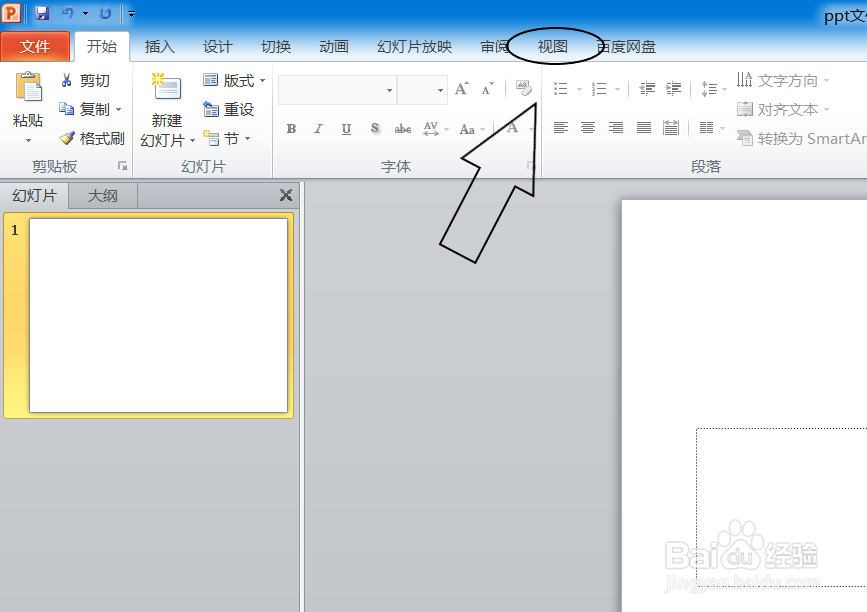Open the Change Case Aa menu
This screenshot has height=612, width=867.
click(x=471, y=129)
